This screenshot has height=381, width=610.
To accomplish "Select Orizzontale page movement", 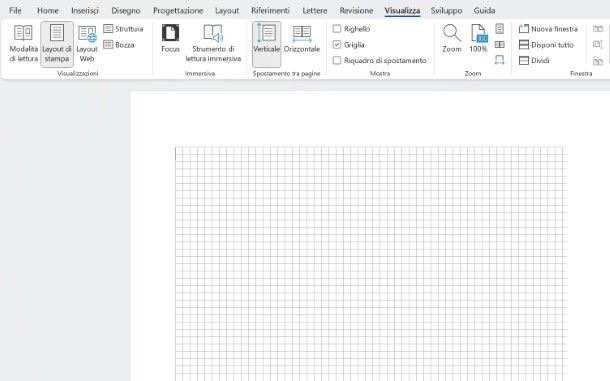I will click(x=302, y=38).
